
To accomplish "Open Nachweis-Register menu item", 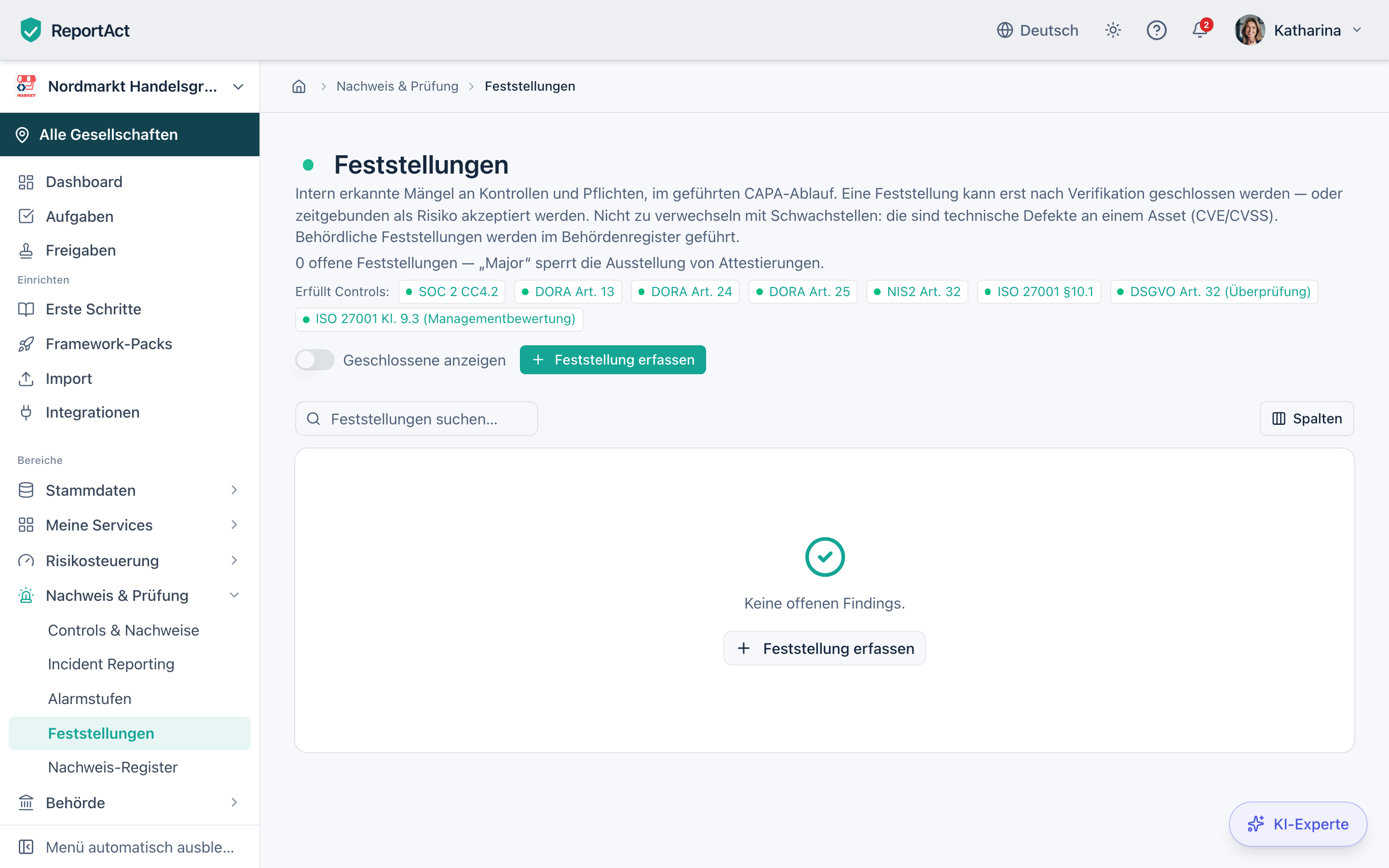I will pyautogui.click(x=130, y=768).
